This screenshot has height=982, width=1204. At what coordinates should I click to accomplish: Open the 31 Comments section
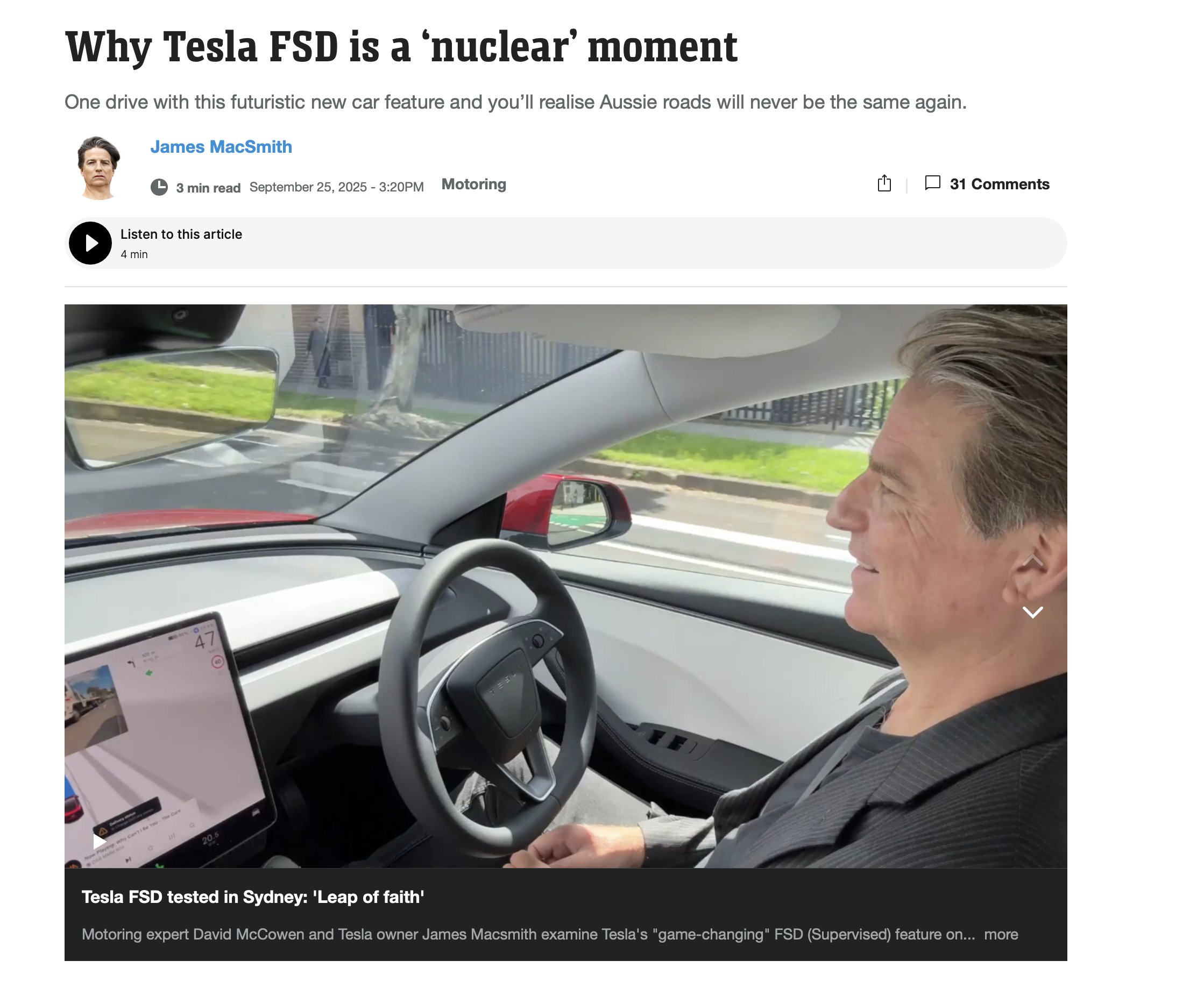coord(999,184)
